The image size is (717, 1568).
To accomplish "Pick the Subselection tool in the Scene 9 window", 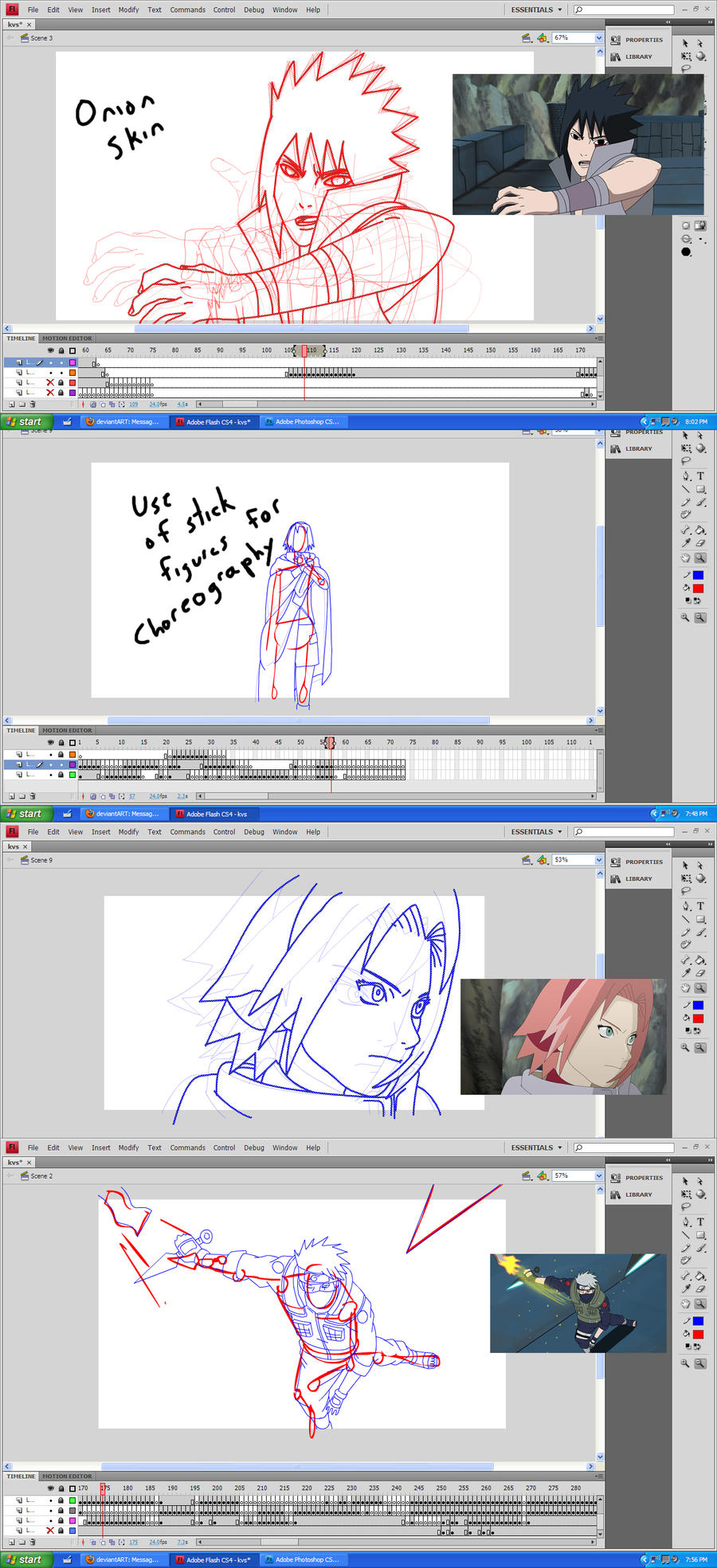I will pyautogui.click(x=700, y=866).
